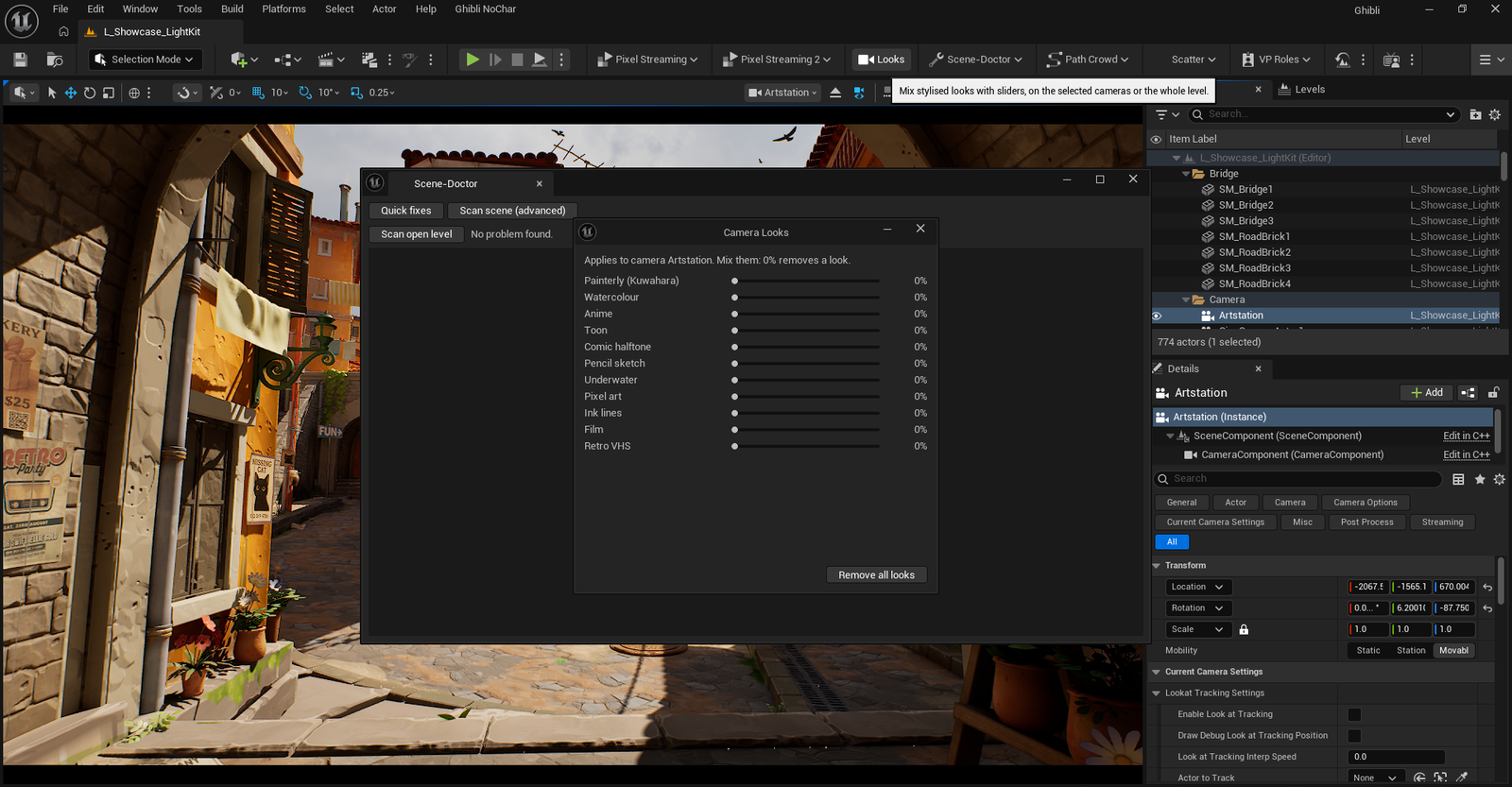This screenshot has height=787, width=1512.
Task: Eject from the Artstation camera pilot
Action: [835, 93]
